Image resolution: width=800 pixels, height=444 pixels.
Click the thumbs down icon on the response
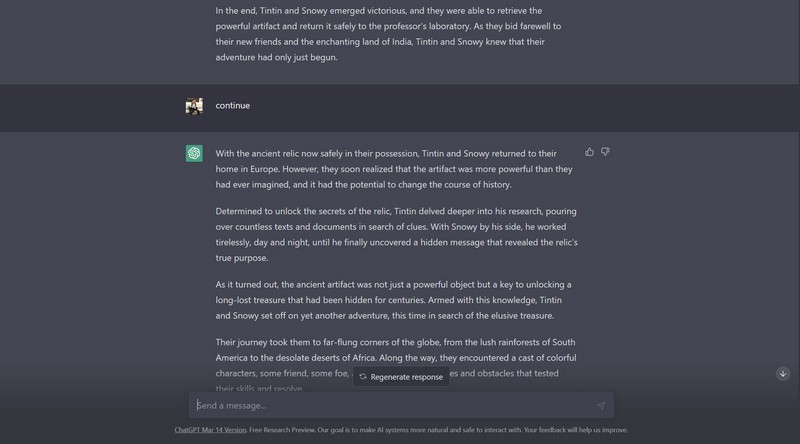tap(605, 152)
